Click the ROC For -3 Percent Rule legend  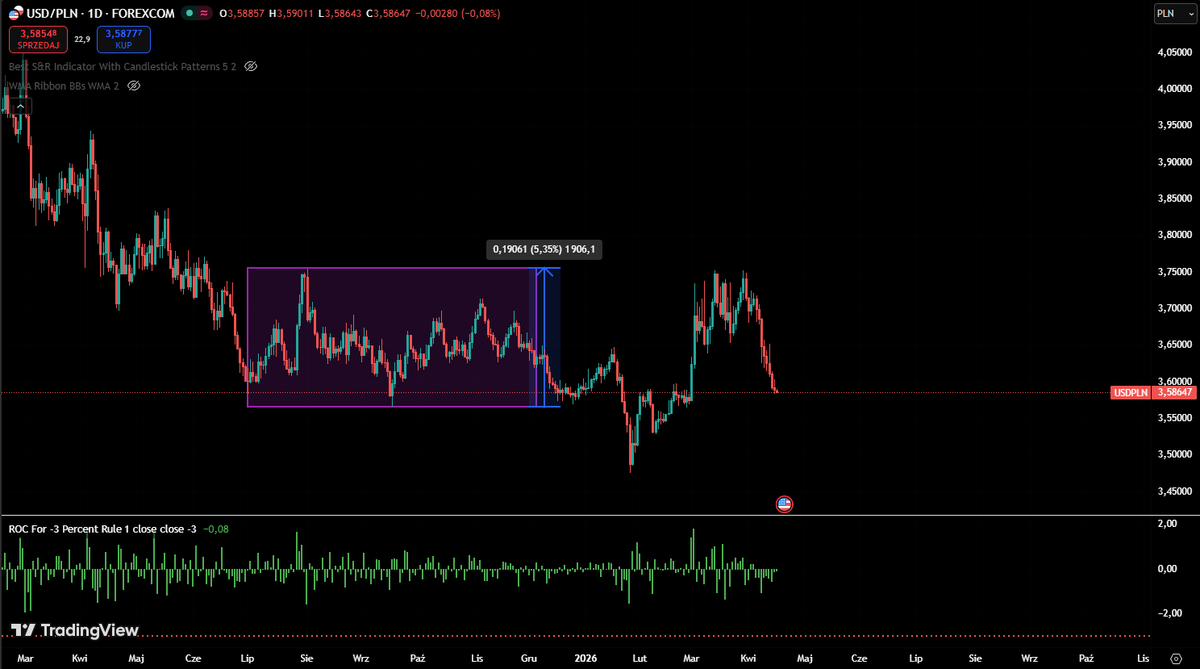[103, 529]
